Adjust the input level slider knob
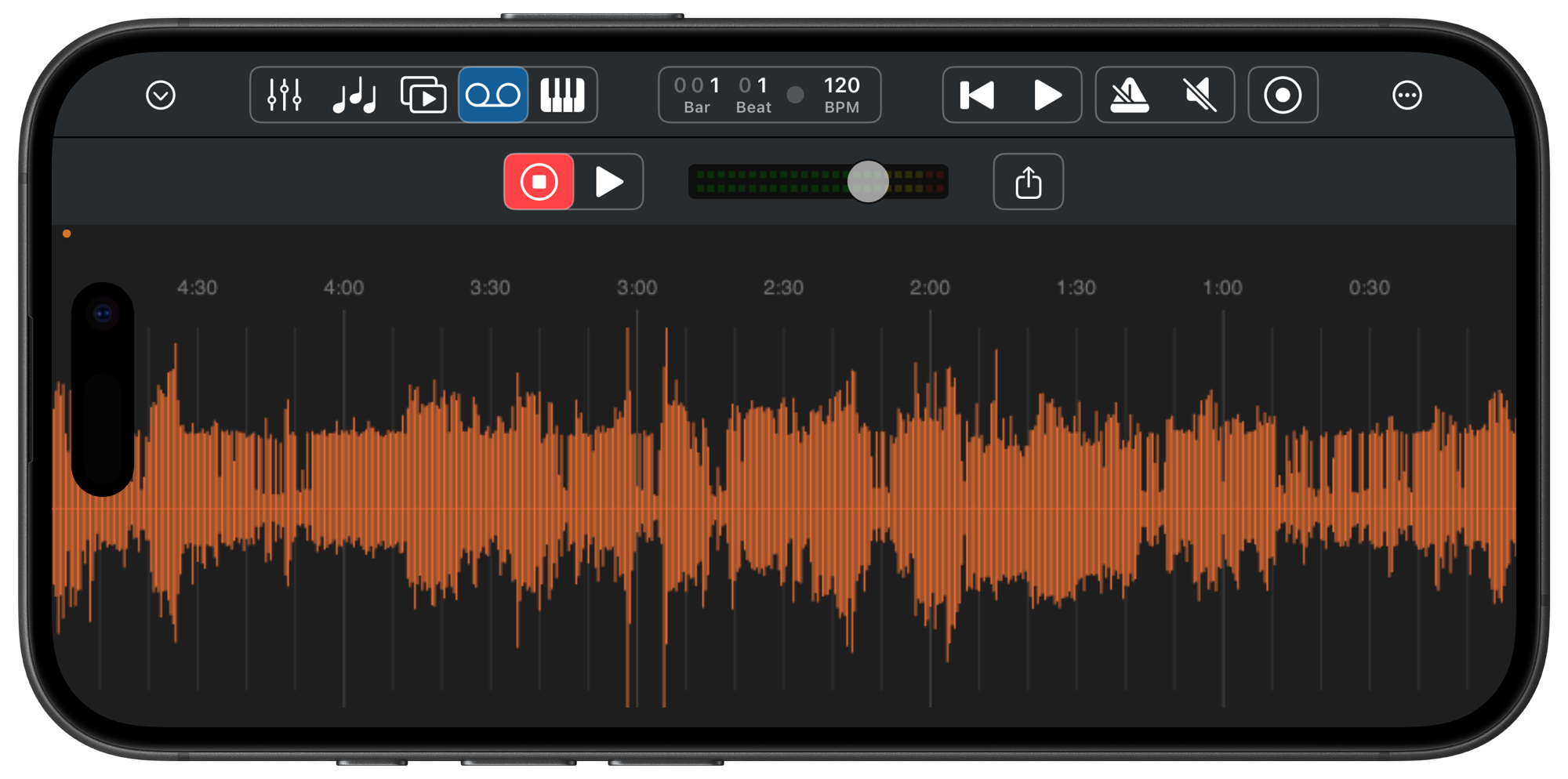This screenshot has height=779, width=1568. pos(868,182)
